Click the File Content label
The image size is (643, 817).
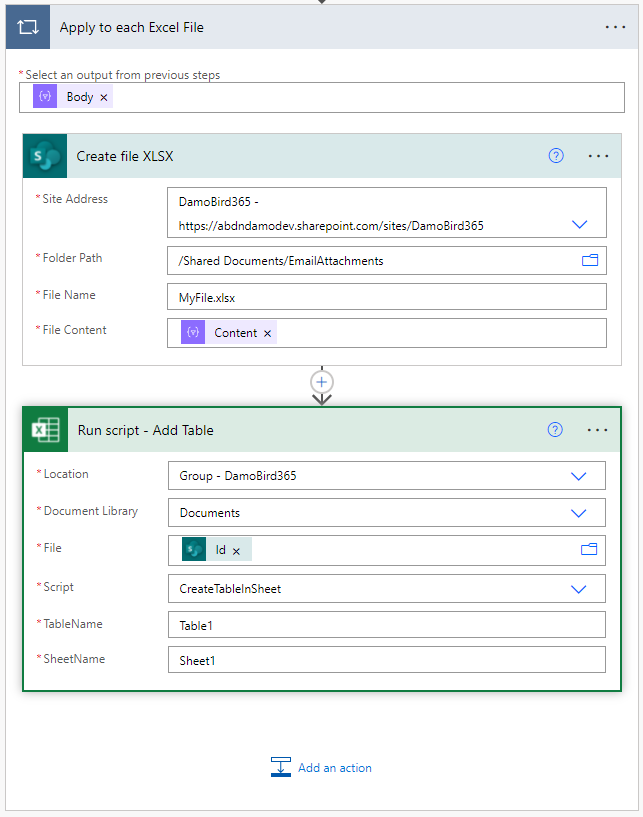tap(75, 330)
